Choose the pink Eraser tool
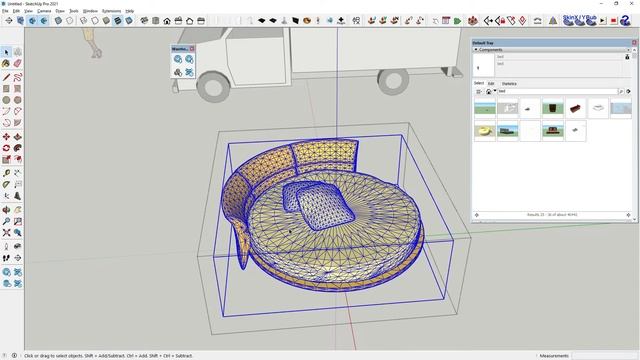This screenshot has height=360, width=640. click(18, 63)
